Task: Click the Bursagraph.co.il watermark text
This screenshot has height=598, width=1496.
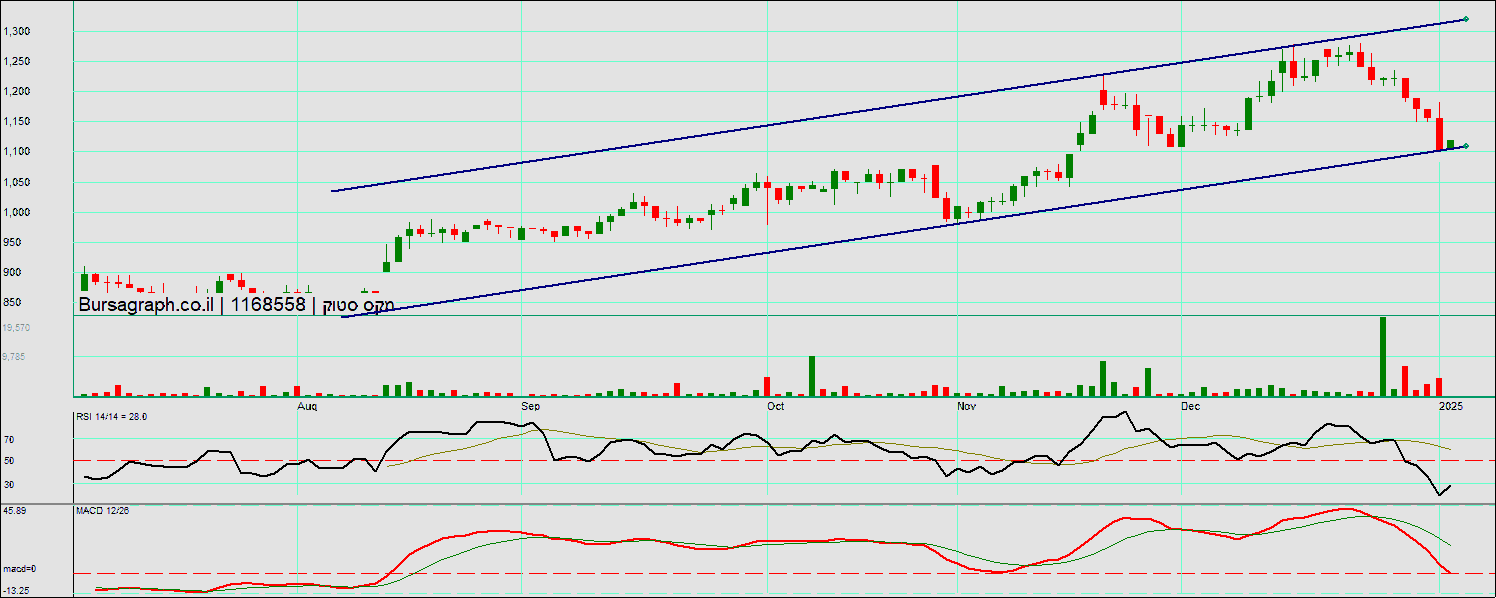Action: [146, 305]
